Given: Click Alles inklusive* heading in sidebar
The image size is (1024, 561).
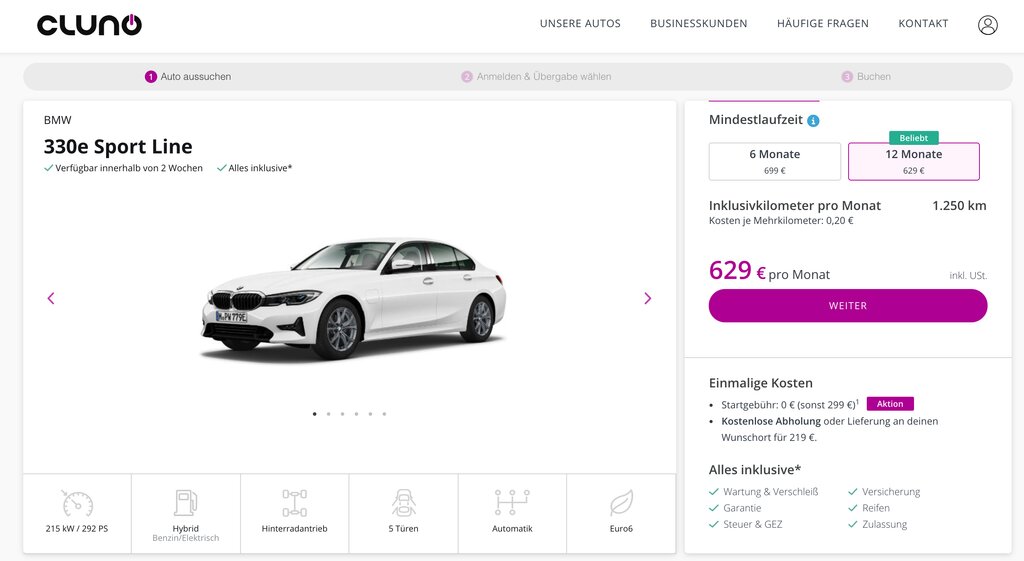Looking at the screenshot, I should point(755,470).
